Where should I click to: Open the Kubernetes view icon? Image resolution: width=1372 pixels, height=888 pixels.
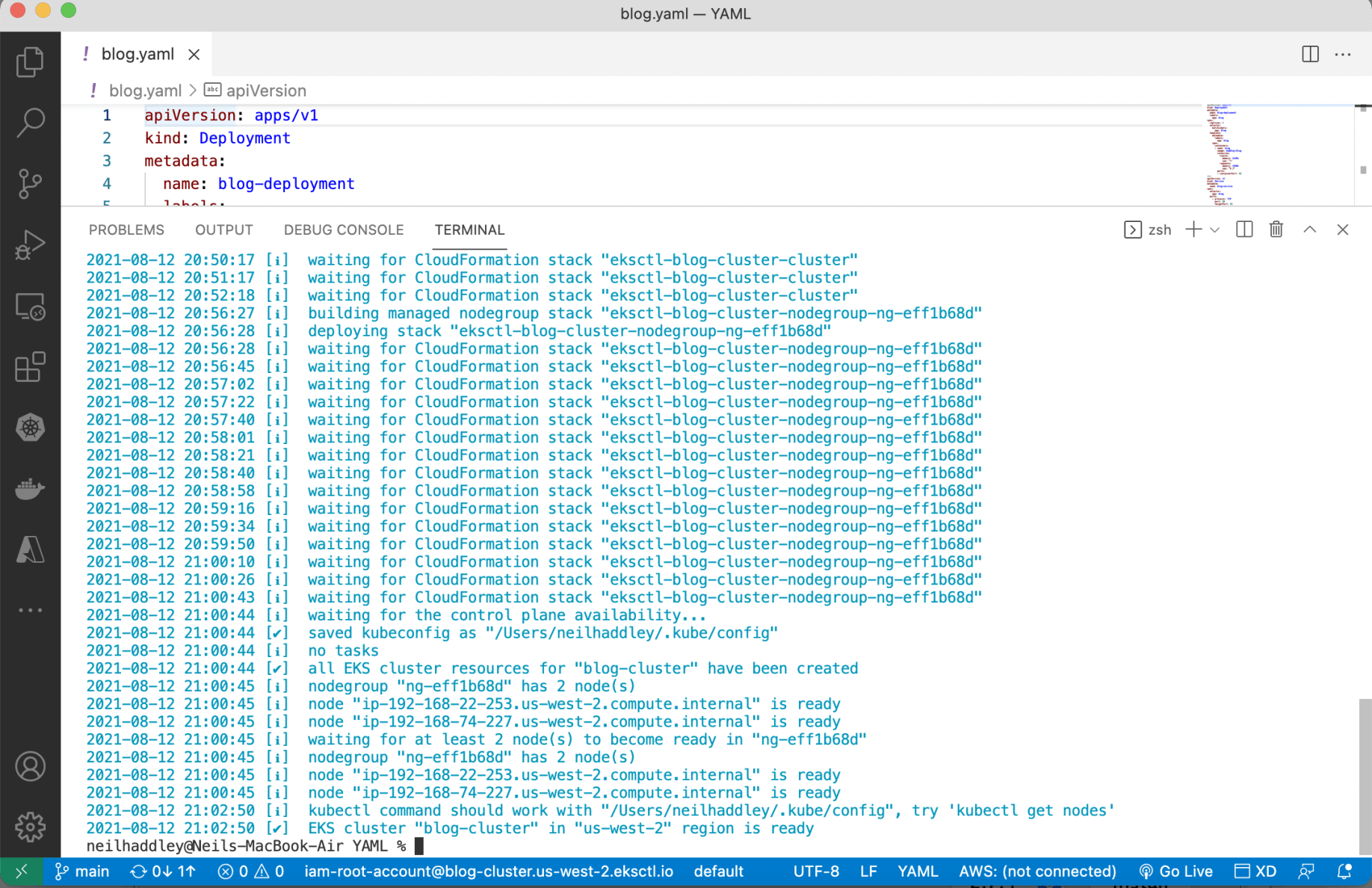coord(30,428)
